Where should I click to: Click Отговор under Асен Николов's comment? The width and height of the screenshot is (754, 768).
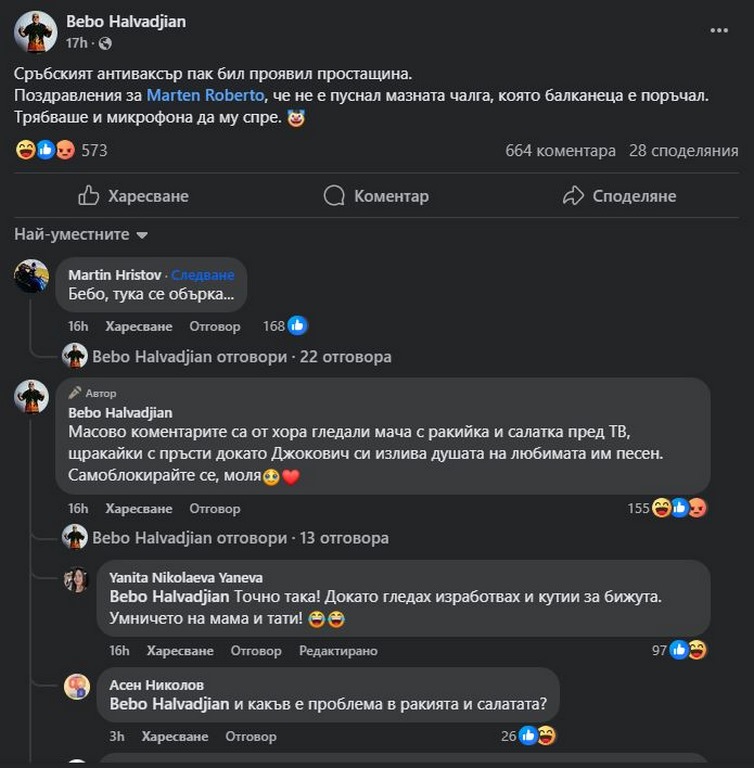[x=250, y=737]
